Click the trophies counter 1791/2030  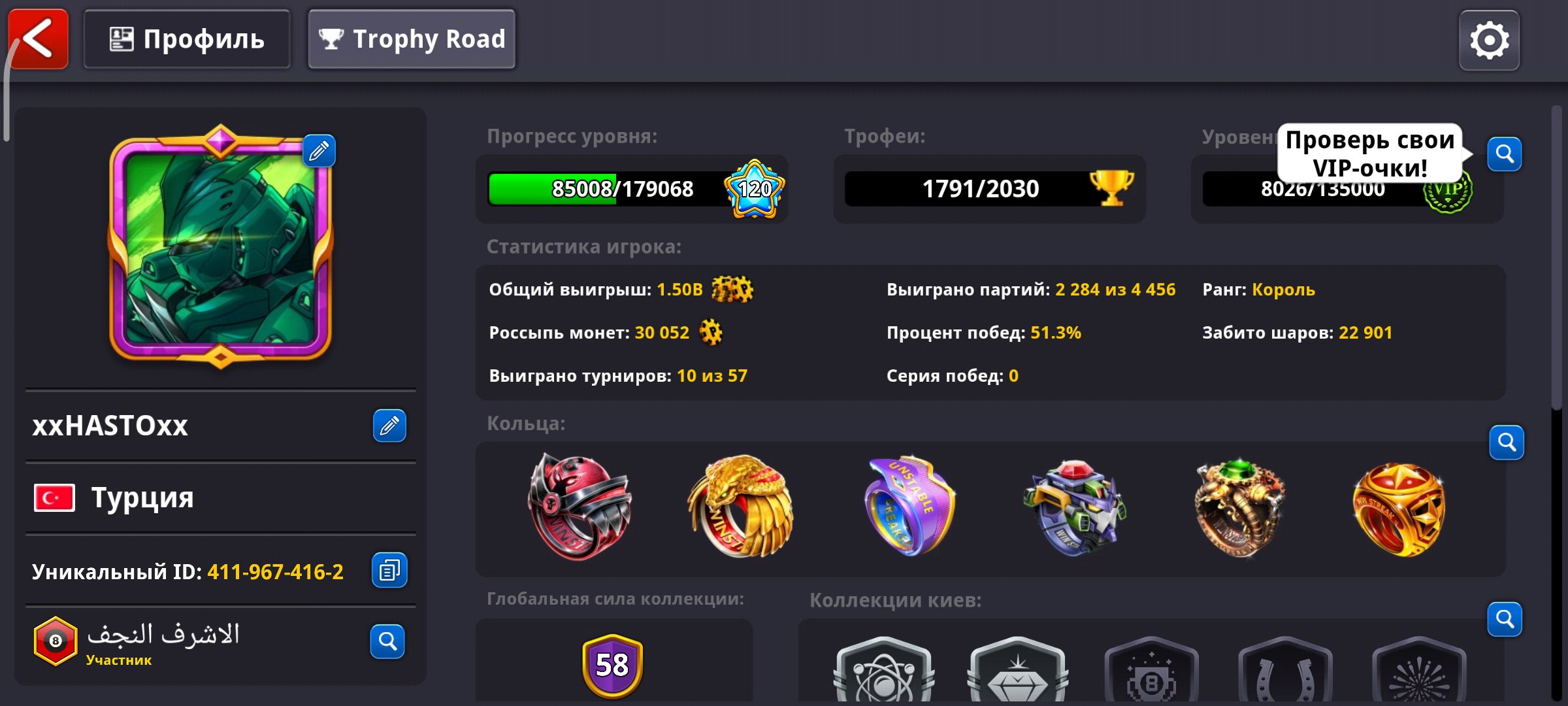pos(989,189)
